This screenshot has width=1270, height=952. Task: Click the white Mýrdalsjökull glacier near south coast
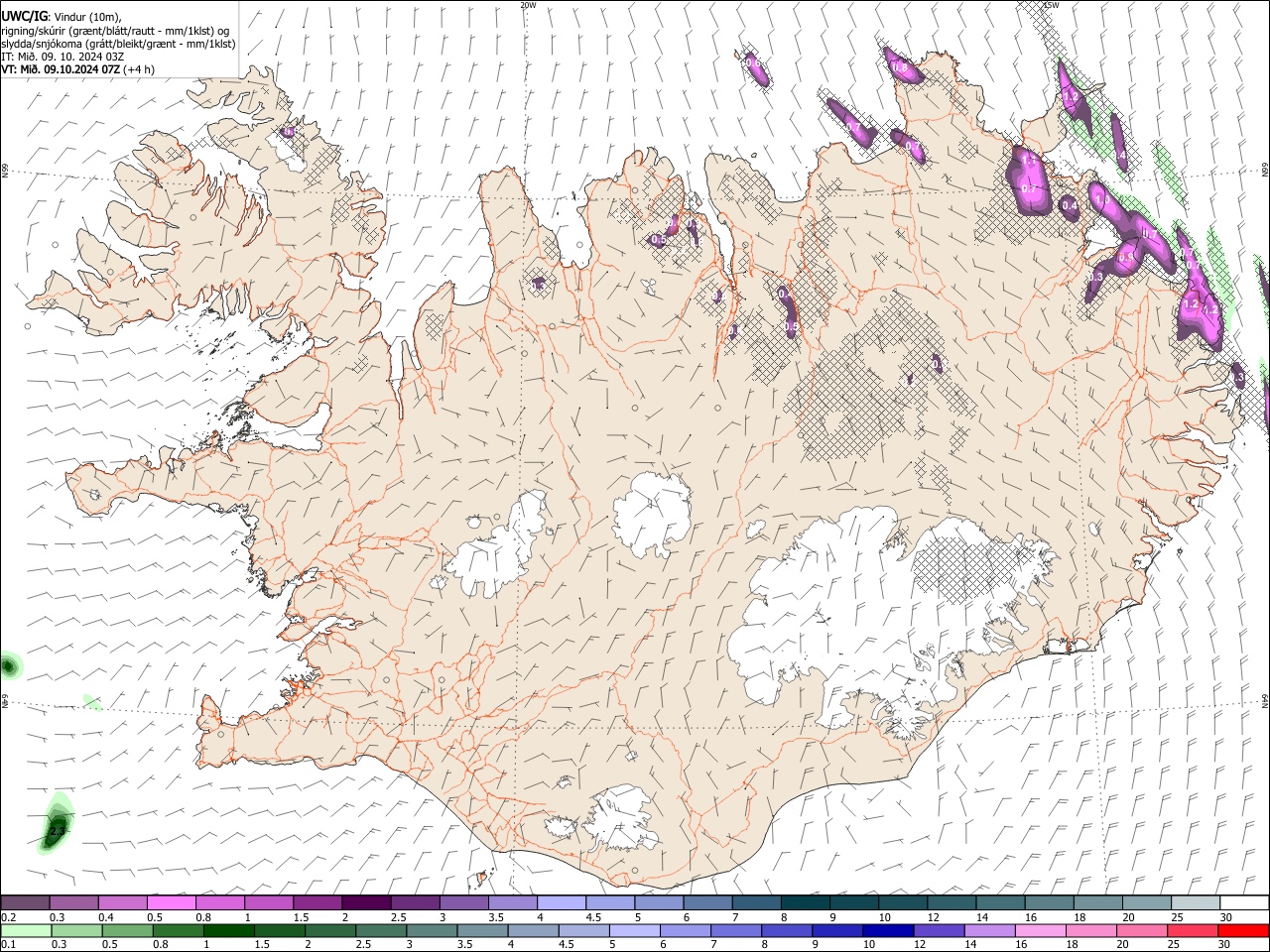[622, 819]
